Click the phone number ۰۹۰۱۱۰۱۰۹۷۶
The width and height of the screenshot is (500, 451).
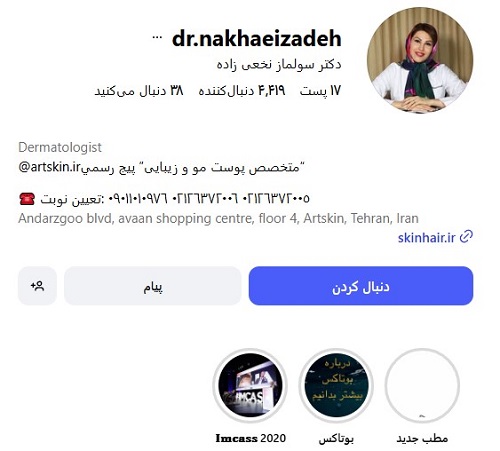click(138, 199)
